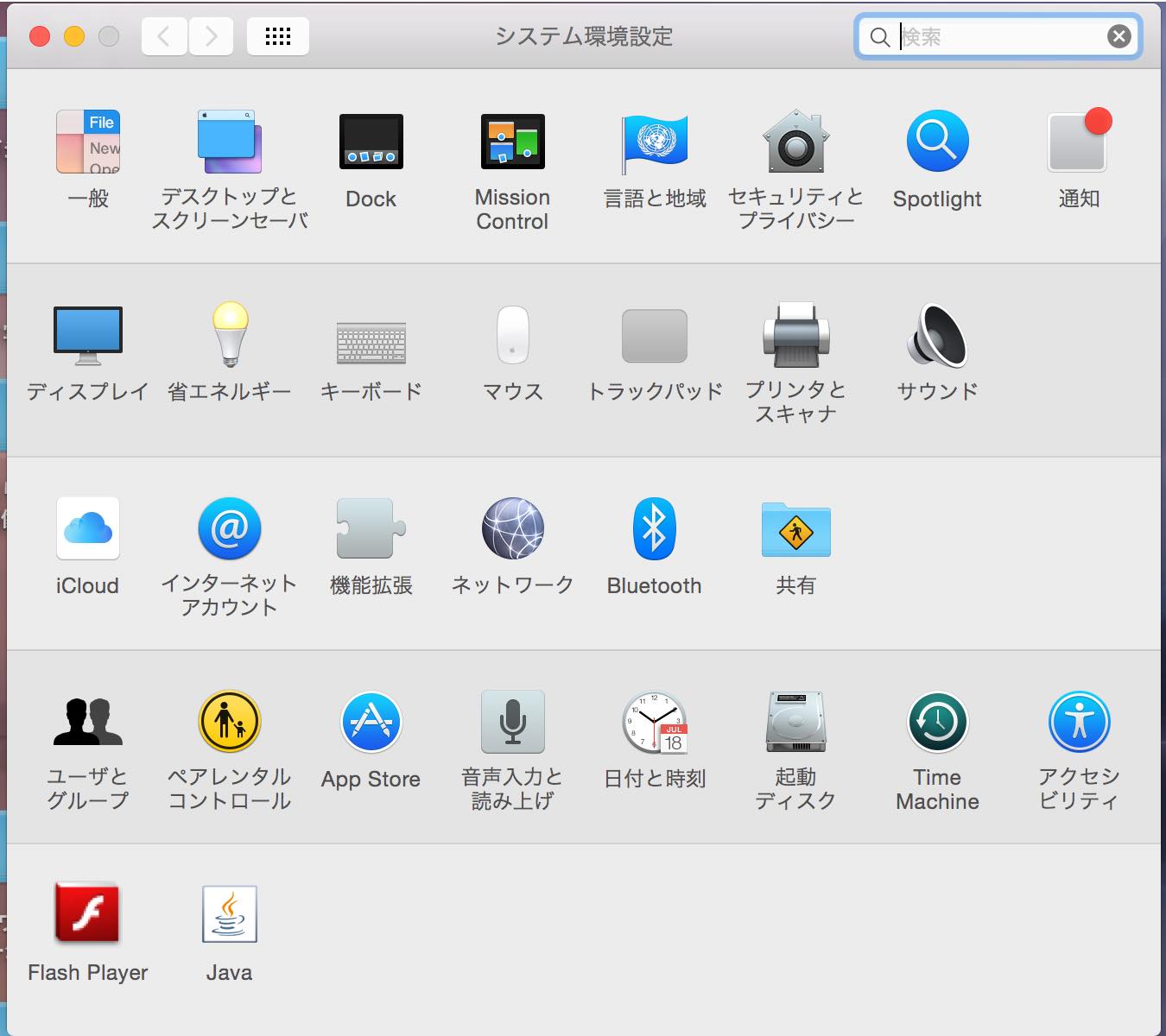Image resolution: width=1166 pixels, height=1036 pixels.
Task: Open 音声入力と読み上げ microphone icon
Action: click(513, 722)
